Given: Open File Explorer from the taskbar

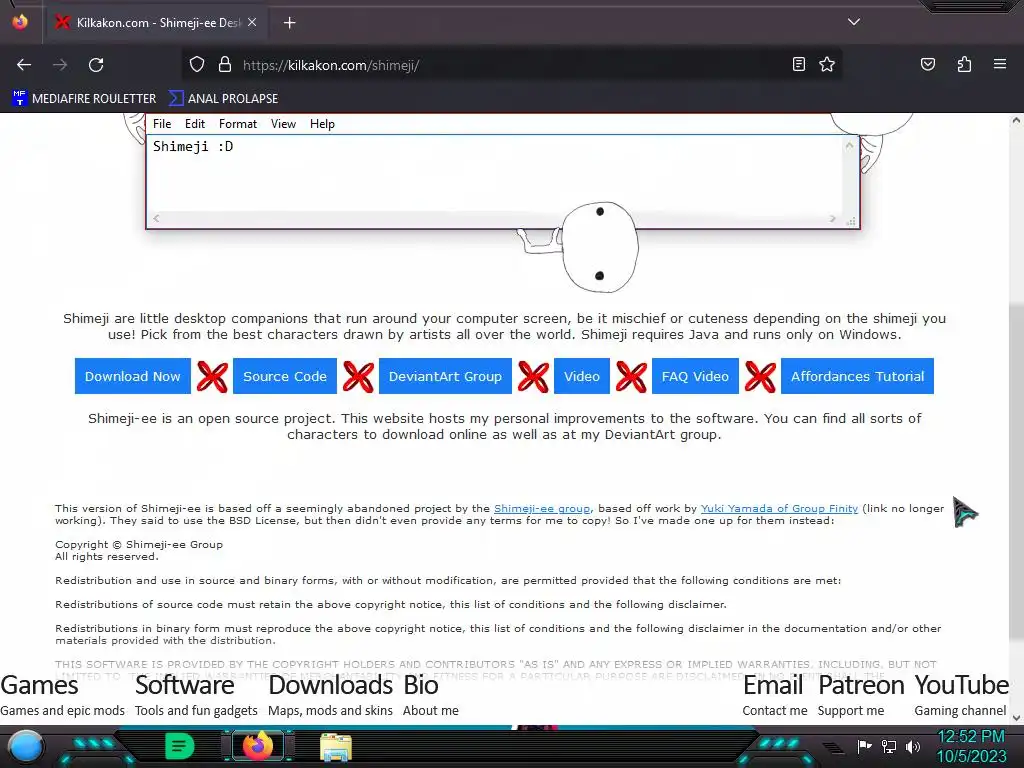Looking at the screenshot, I should pos(336,747).
